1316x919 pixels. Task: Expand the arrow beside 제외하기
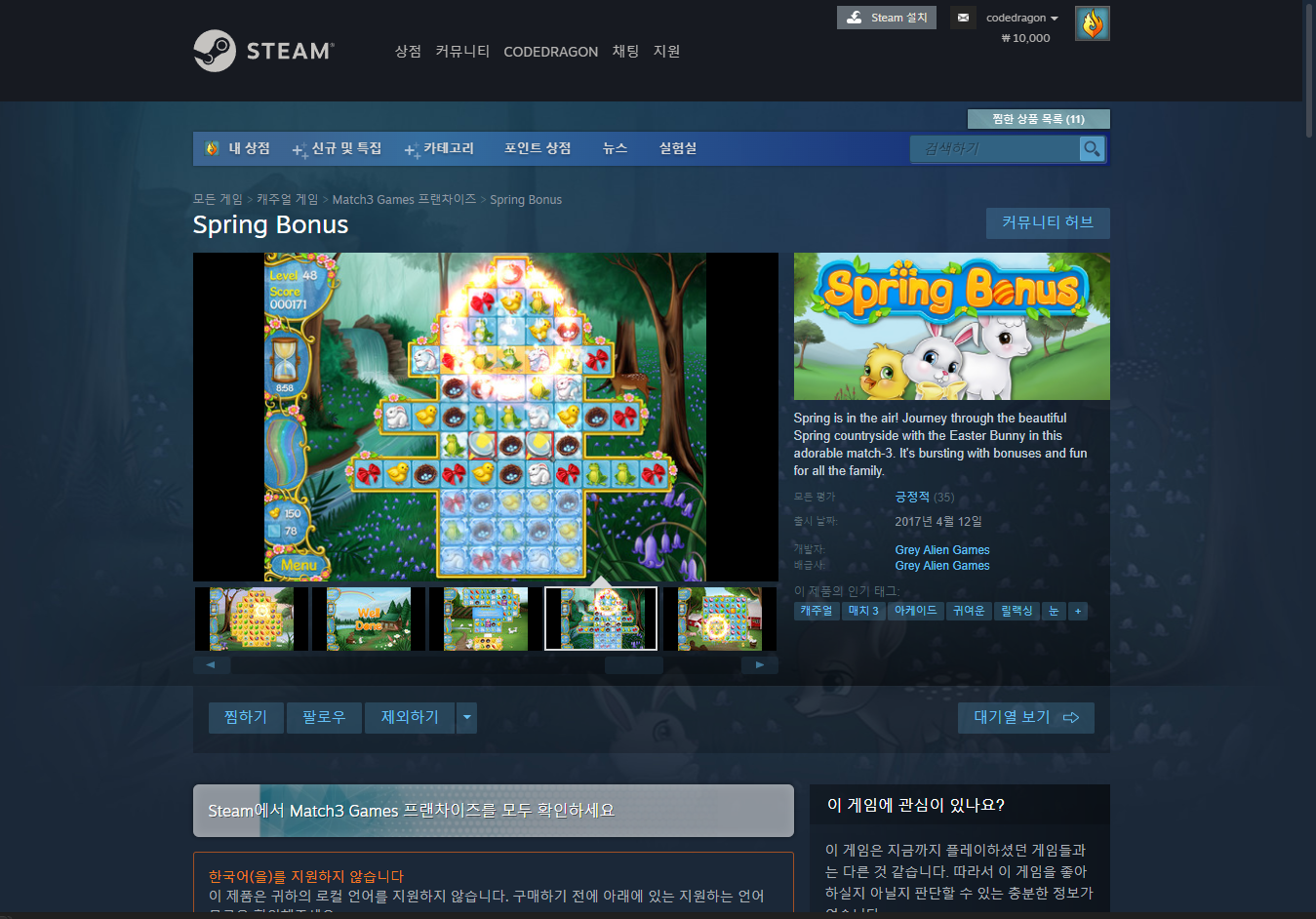pyautogui.click(x=467, y=718)
